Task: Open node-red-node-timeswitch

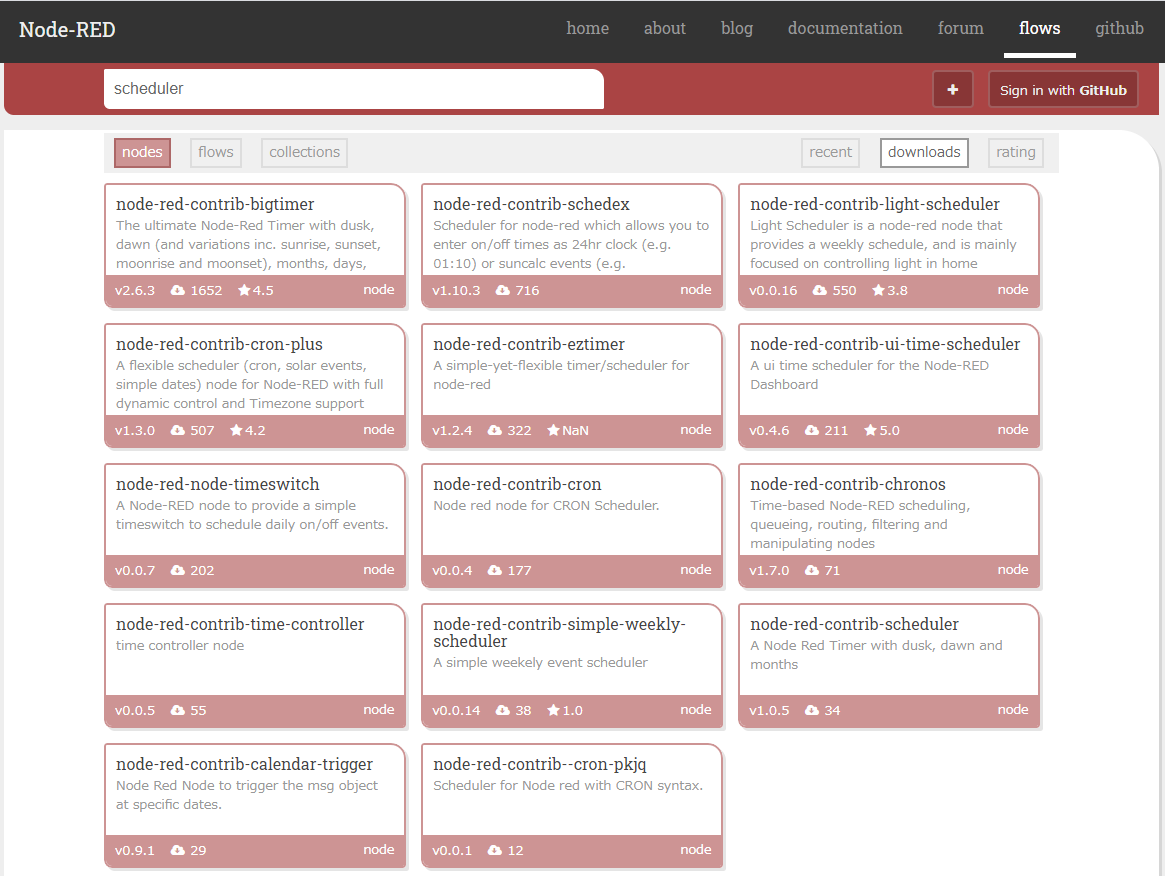Action: pyautogui.click(x=218, y=484)
